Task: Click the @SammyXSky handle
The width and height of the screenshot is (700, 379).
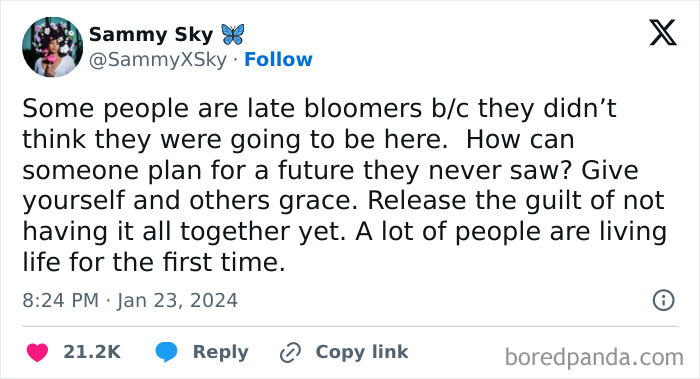Action: (158, 60)
